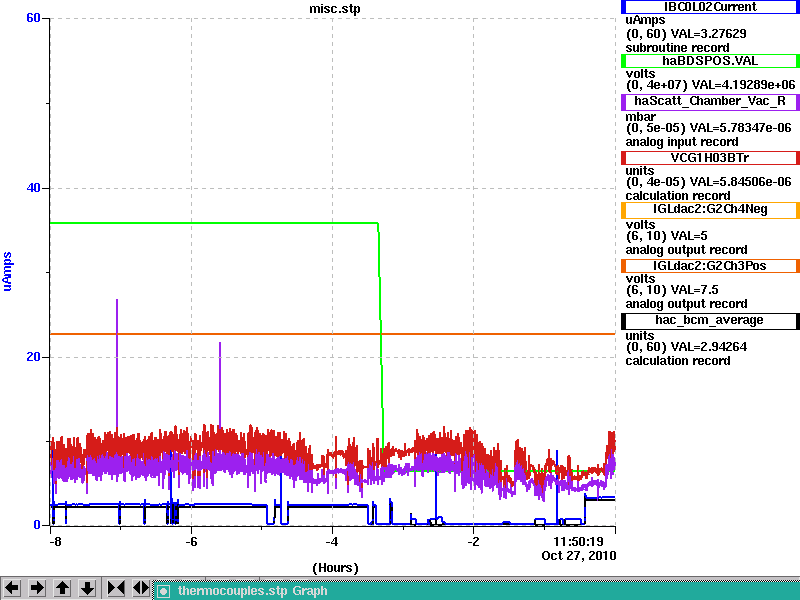Select the IGLdac2:G2Ch3Pos legend entry
Image resolution: width=800 pixels, height=600 pixels.
pos(710,266)
